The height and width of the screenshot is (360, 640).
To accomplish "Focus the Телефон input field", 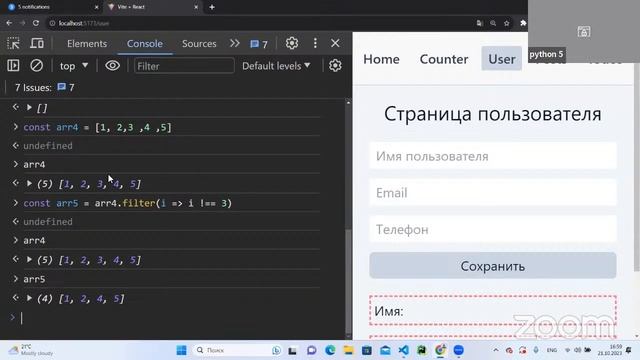I will pyautogui.click(x=493, y=229).
